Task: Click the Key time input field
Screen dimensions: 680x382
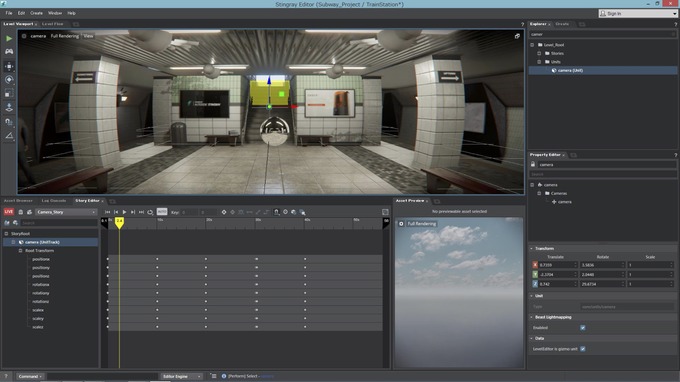Action: [x=189, y=212]
